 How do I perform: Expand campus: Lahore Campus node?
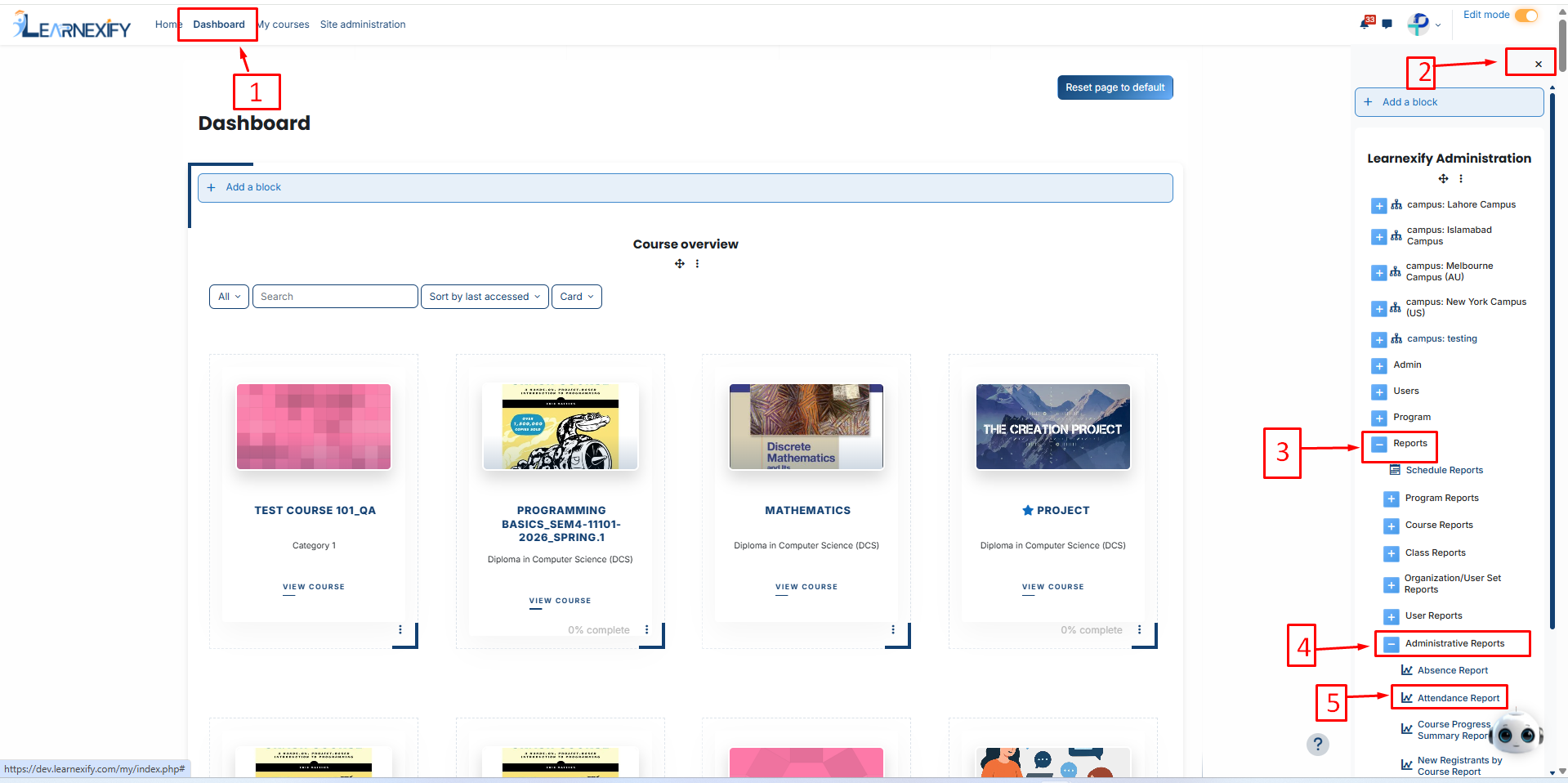1379,206
